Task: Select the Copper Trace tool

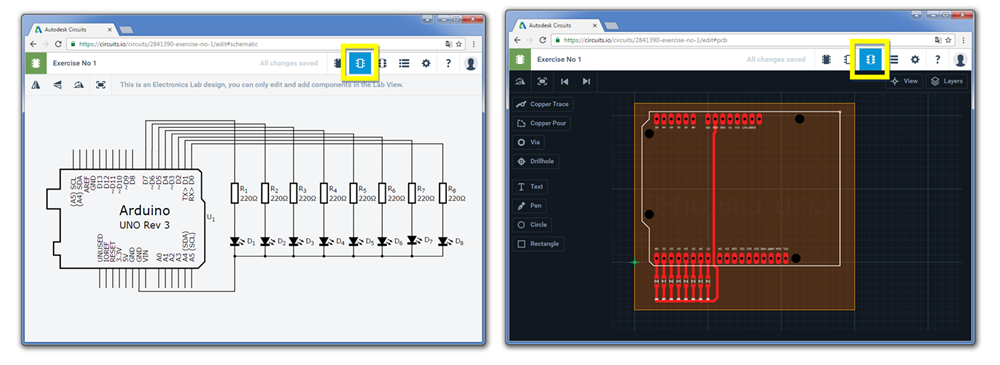Action: pos(543,104)
